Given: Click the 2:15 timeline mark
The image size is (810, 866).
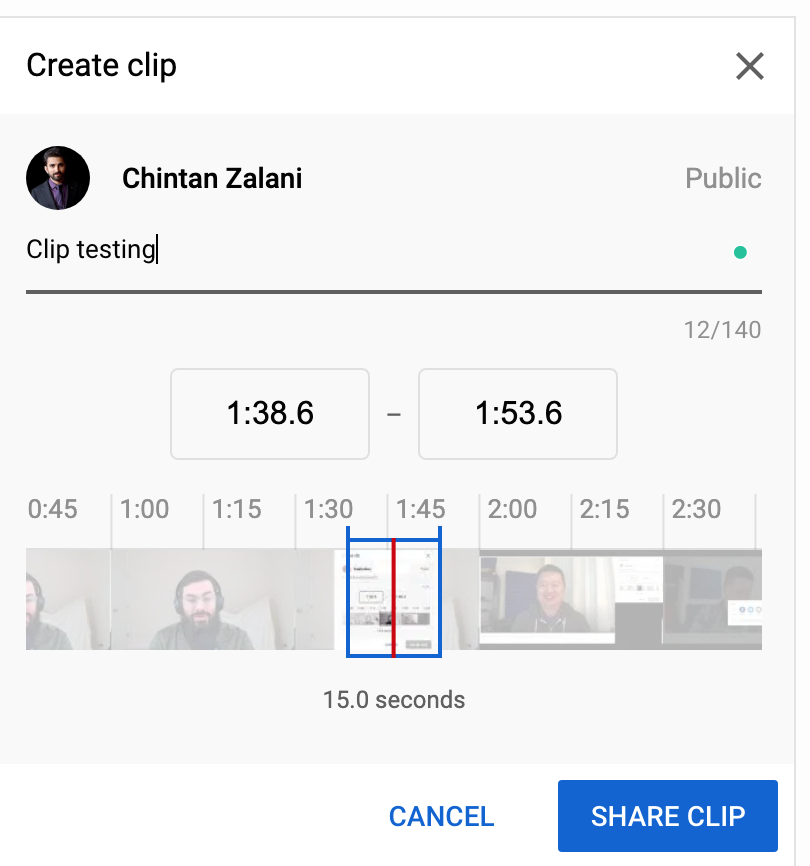Looking at the screenshot, I should [604, 509].
